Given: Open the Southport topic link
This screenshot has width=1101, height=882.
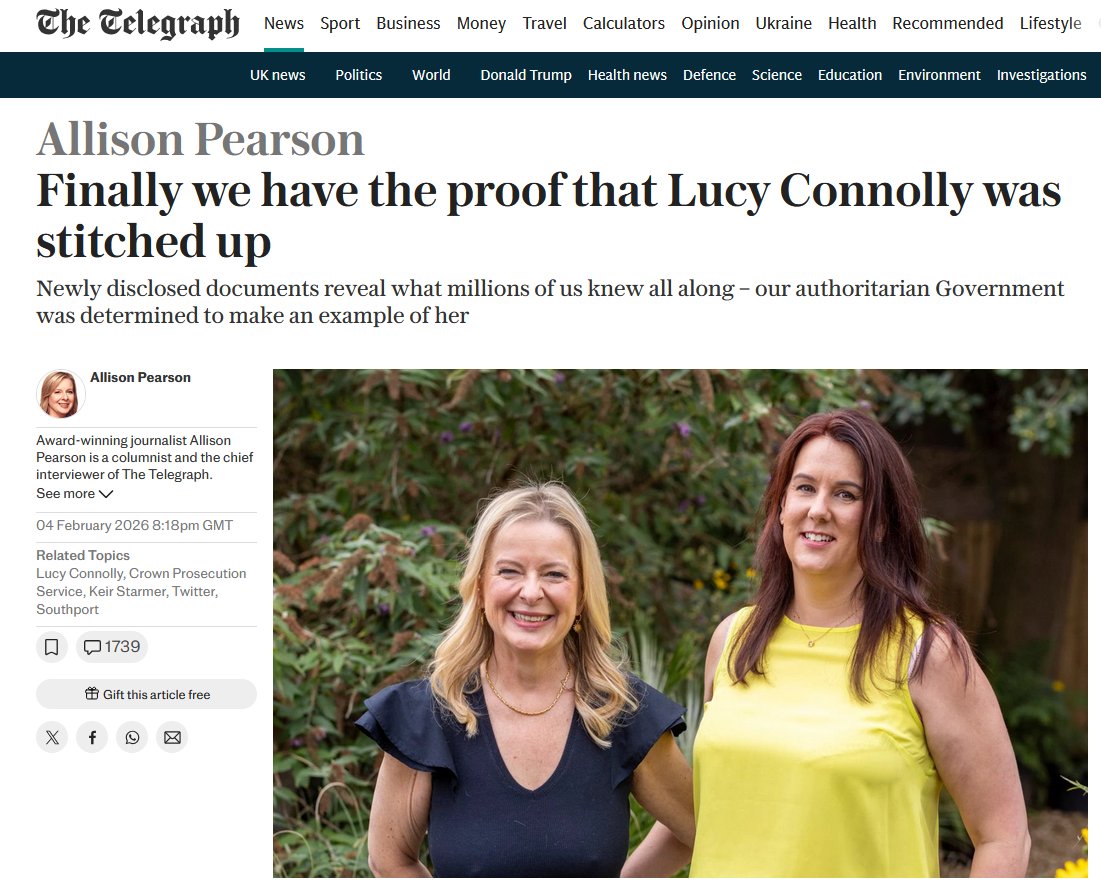Looking at the screenshot, I should click(67, 610).
